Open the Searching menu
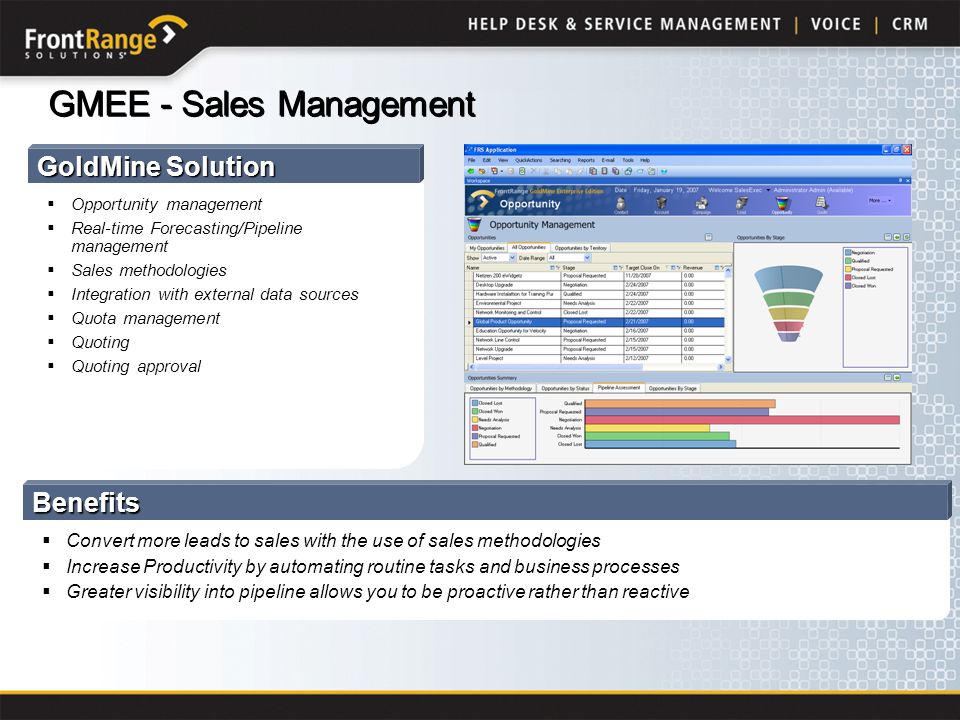The width and height of the screenshot is (960, 720). (560, 160)
